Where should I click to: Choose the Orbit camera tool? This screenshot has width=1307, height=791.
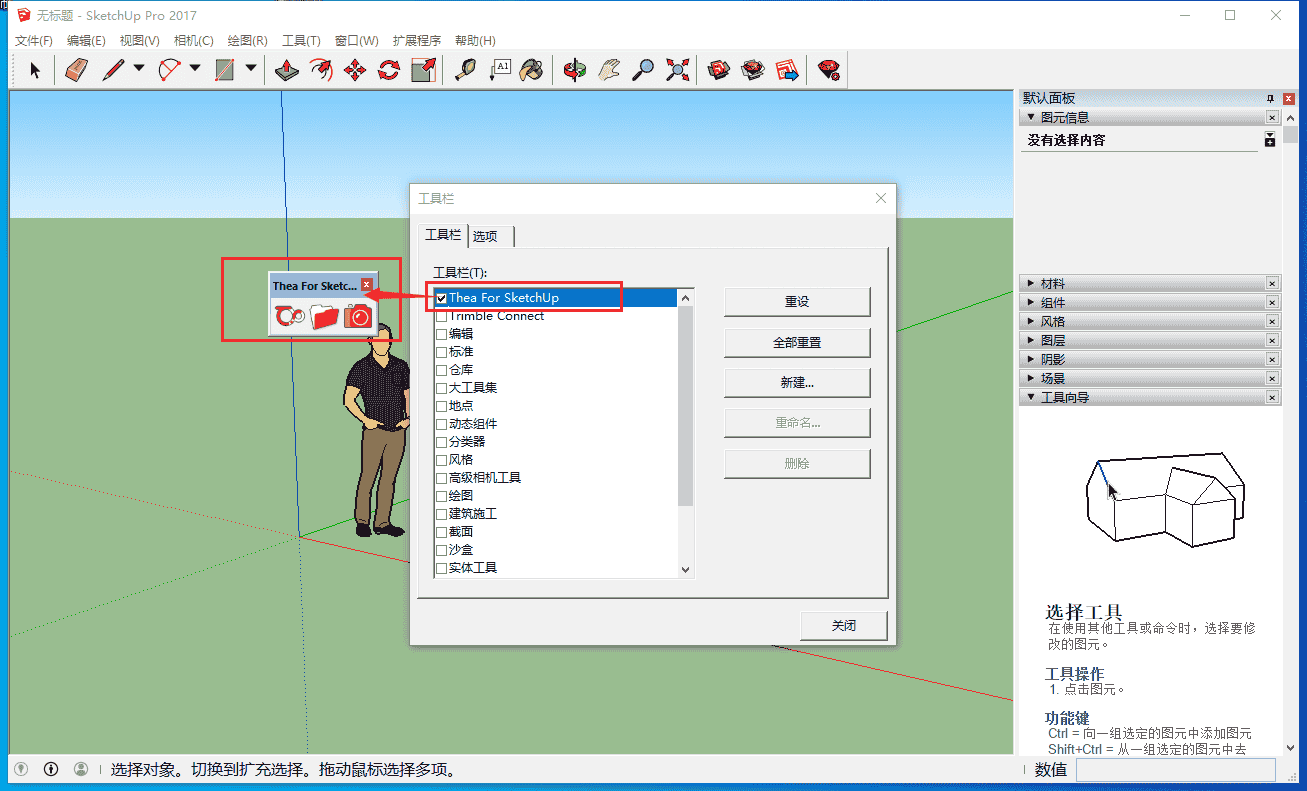[574, 70]
